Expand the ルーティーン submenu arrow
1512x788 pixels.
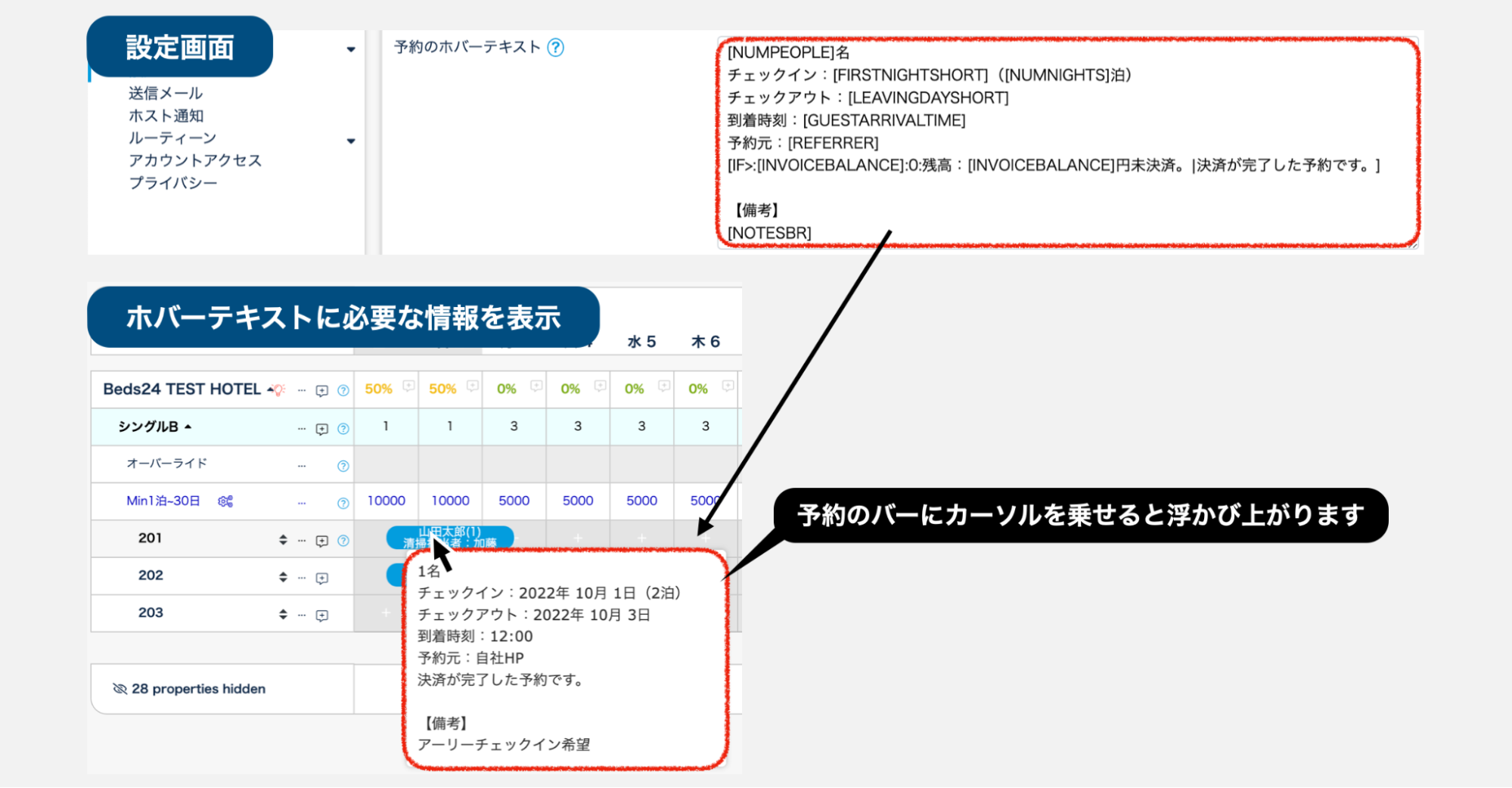tap(351, 141)
